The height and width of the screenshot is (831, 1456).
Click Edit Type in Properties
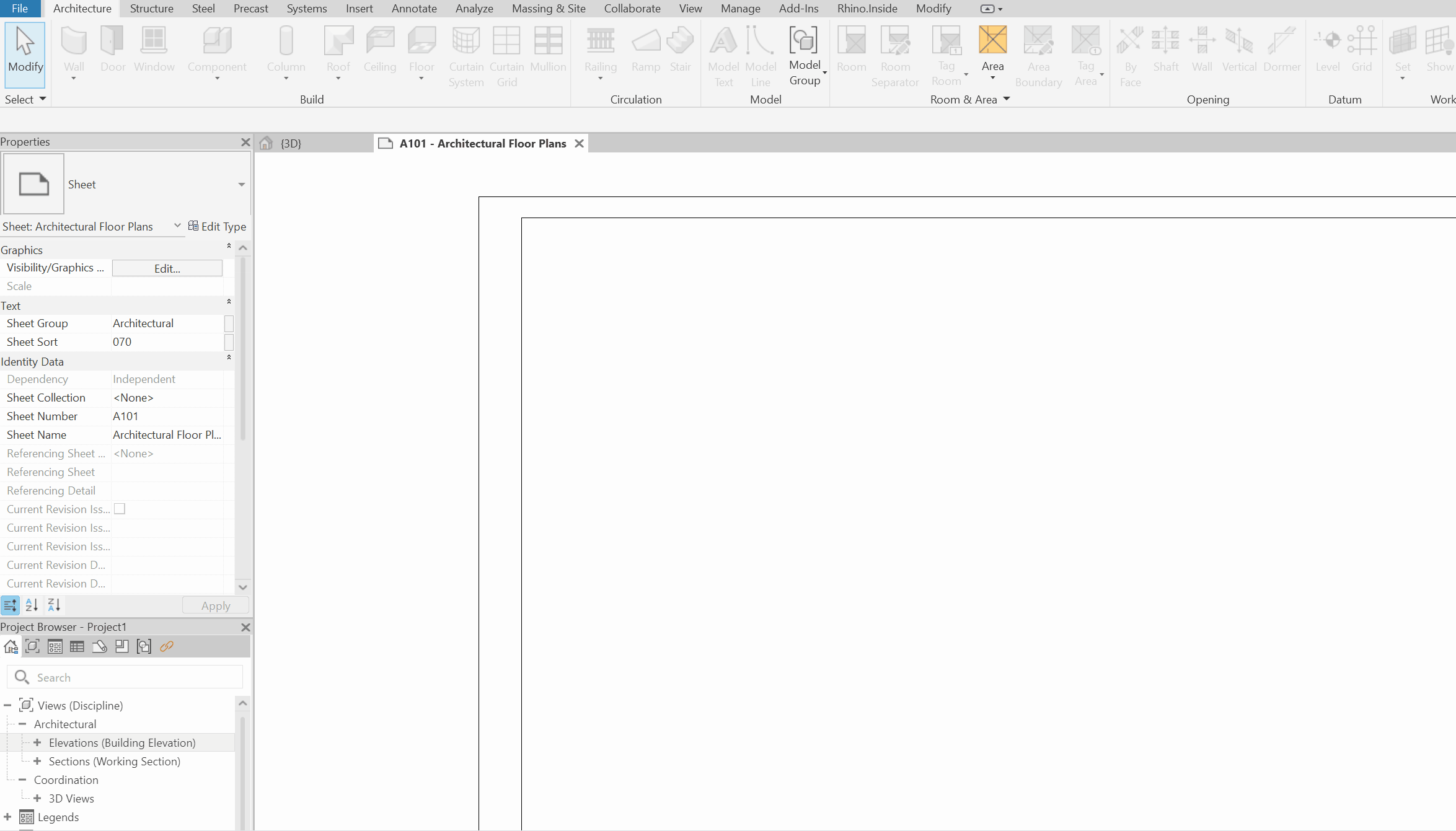pyautogui.click(x=217, y=226)
